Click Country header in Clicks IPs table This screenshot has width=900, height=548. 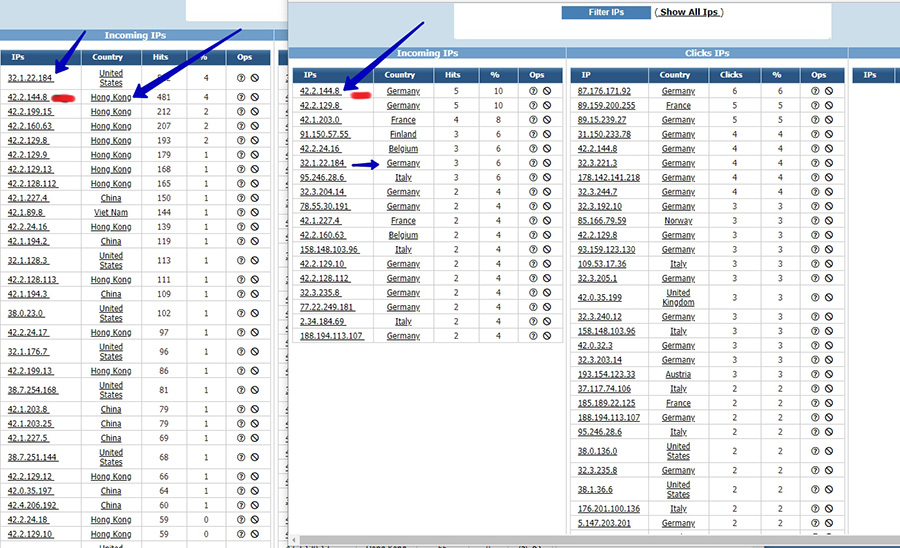[674, 75]
